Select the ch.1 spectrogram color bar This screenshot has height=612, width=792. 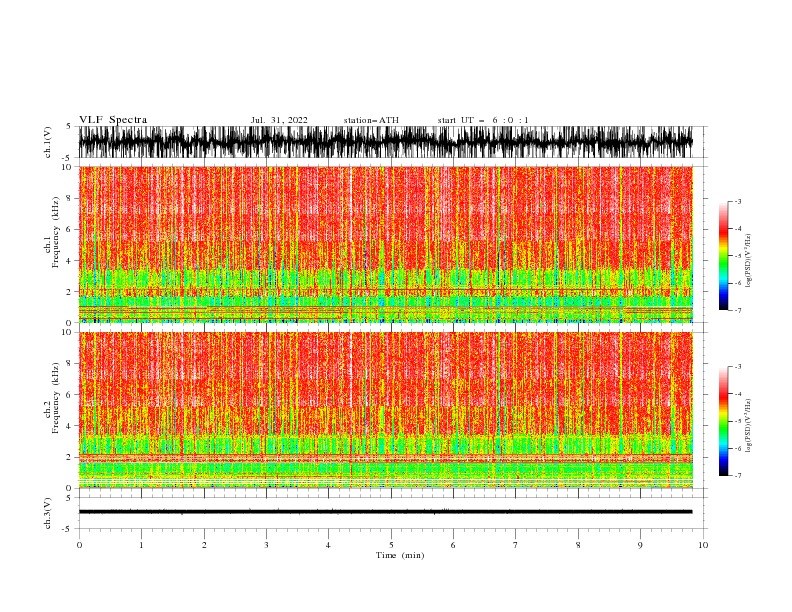723,256
